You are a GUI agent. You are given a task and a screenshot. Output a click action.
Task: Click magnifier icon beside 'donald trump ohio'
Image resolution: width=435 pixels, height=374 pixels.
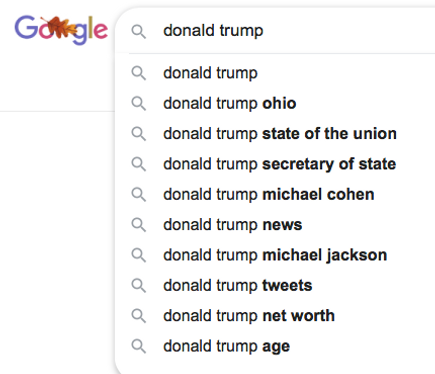click(138, 104)
